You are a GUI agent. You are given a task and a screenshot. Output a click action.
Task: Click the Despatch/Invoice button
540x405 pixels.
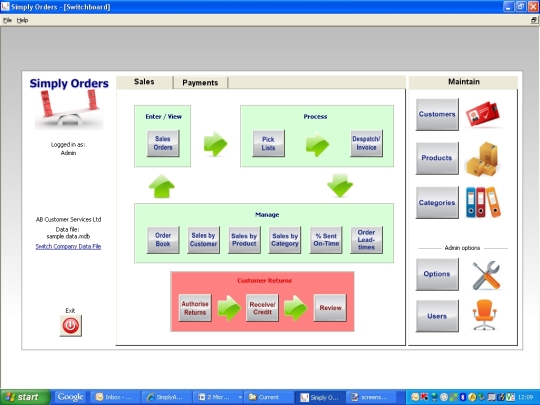pos(366,143)
